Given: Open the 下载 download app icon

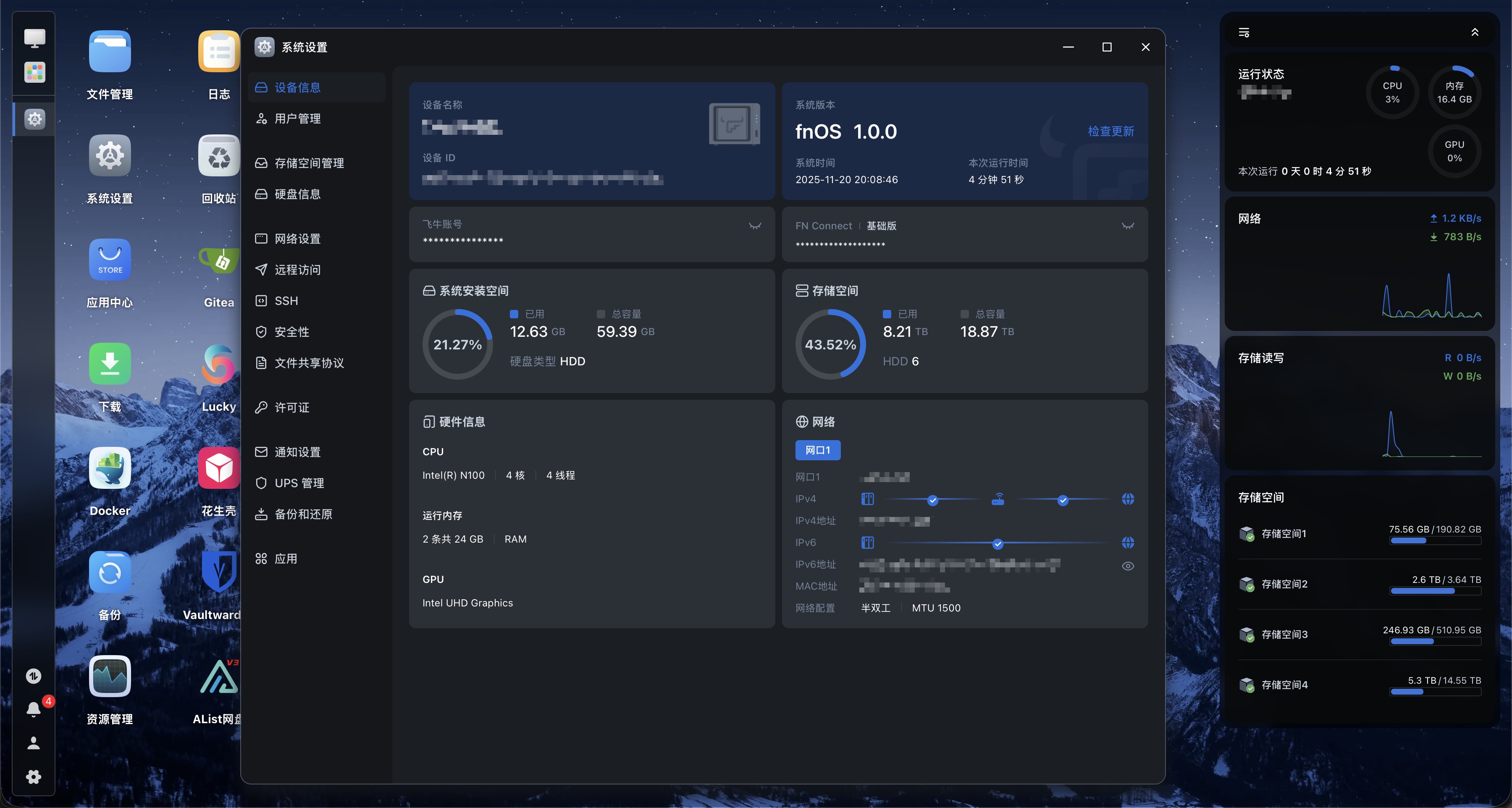Looking at the screenshot, I should pyautogui.click(x=110, y=364).
